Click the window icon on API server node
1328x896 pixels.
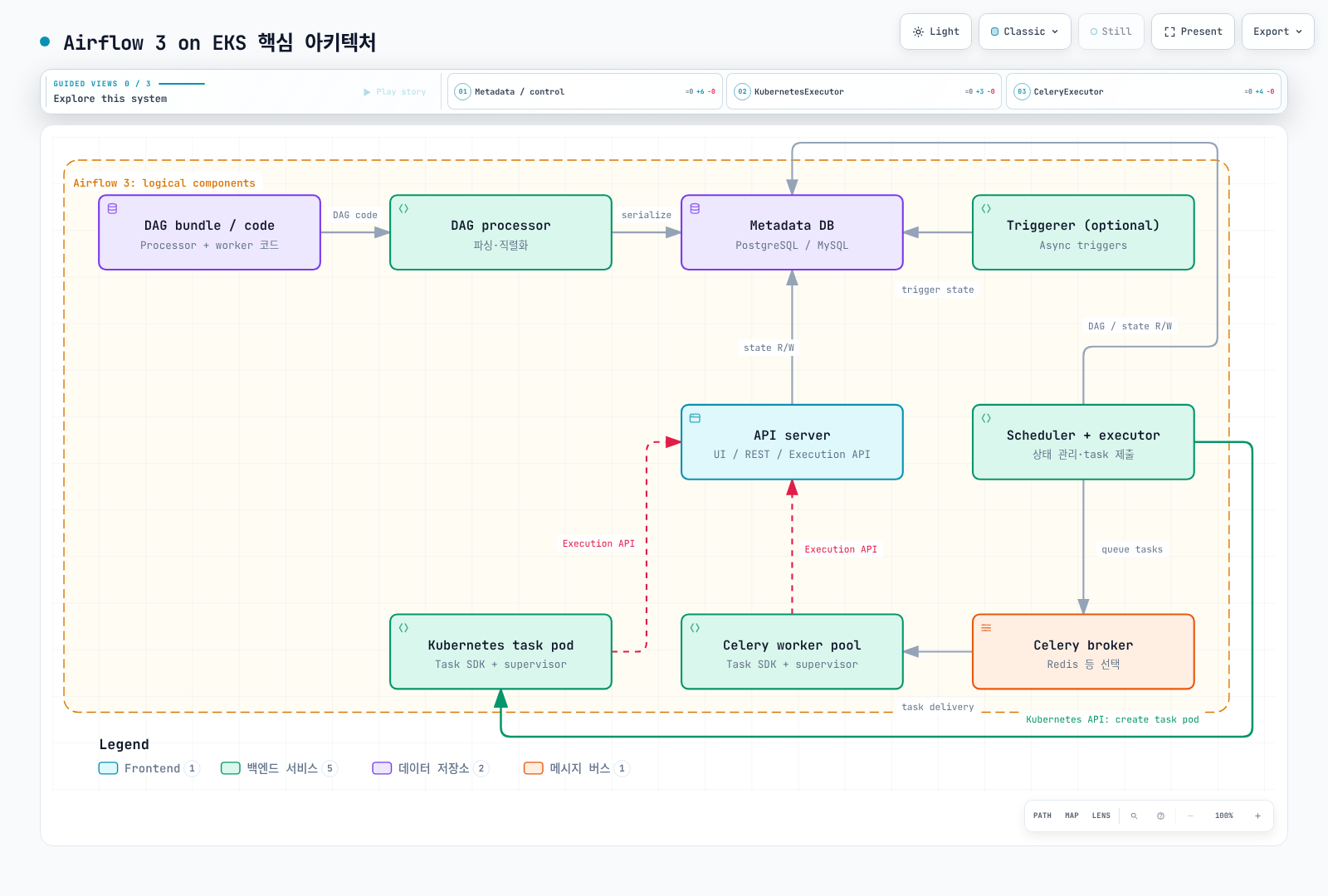point(695,418)
